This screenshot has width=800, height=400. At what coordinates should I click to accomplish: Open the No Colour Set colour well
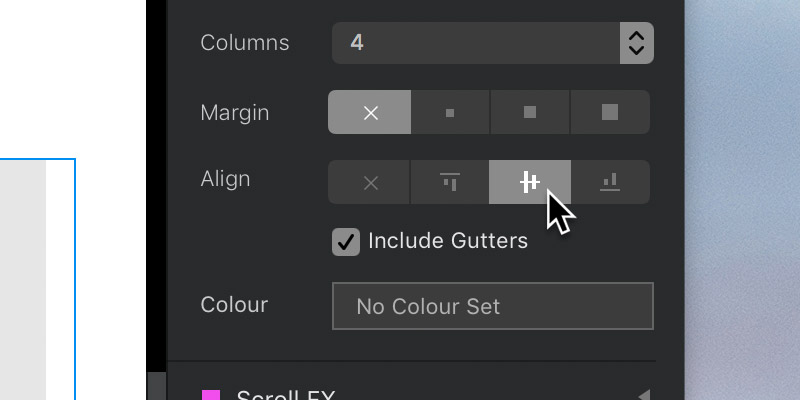click(x=493, y=306)
